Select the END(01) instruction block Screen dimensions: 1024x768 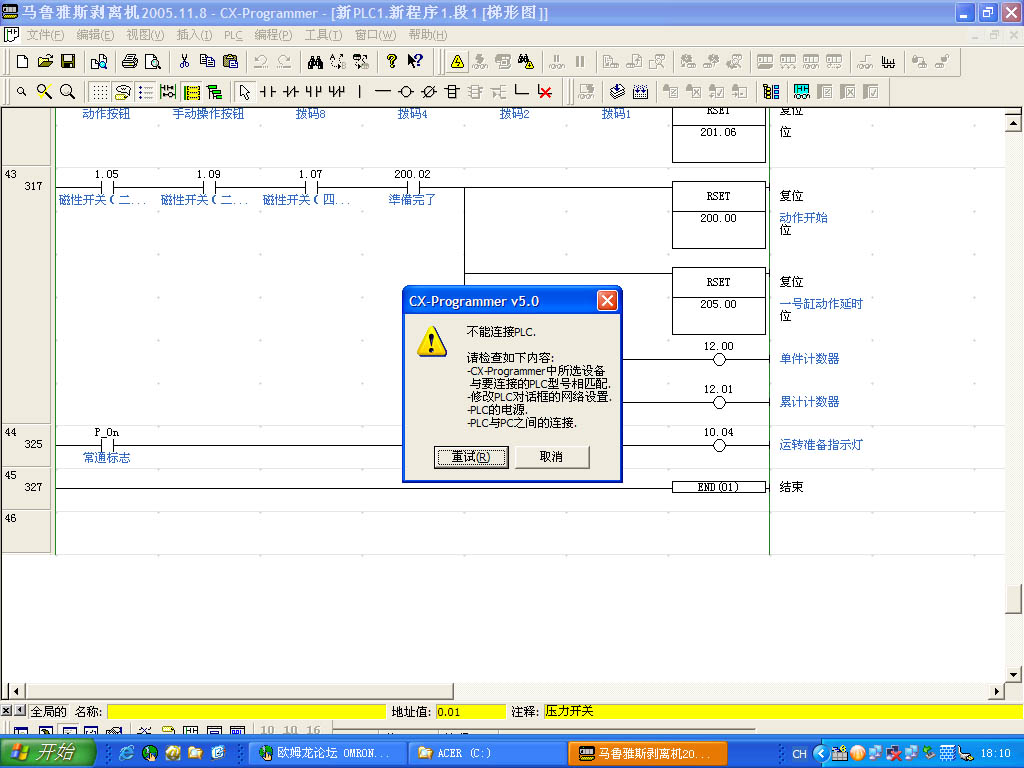[718, 487]
